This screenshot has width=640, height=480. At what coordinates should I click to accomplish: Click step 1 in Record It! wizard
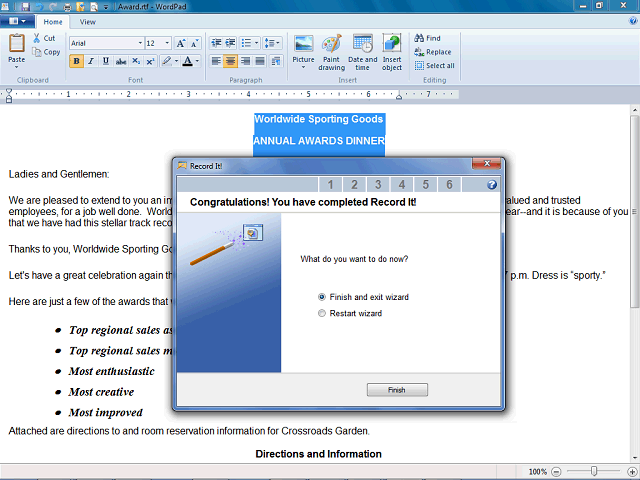[330, 185]
